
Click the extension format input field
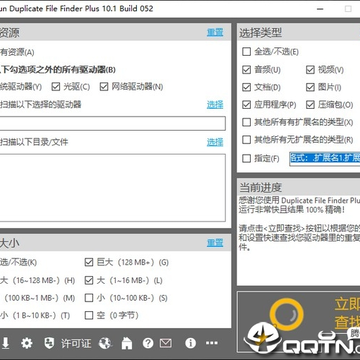tap(325, 158)
